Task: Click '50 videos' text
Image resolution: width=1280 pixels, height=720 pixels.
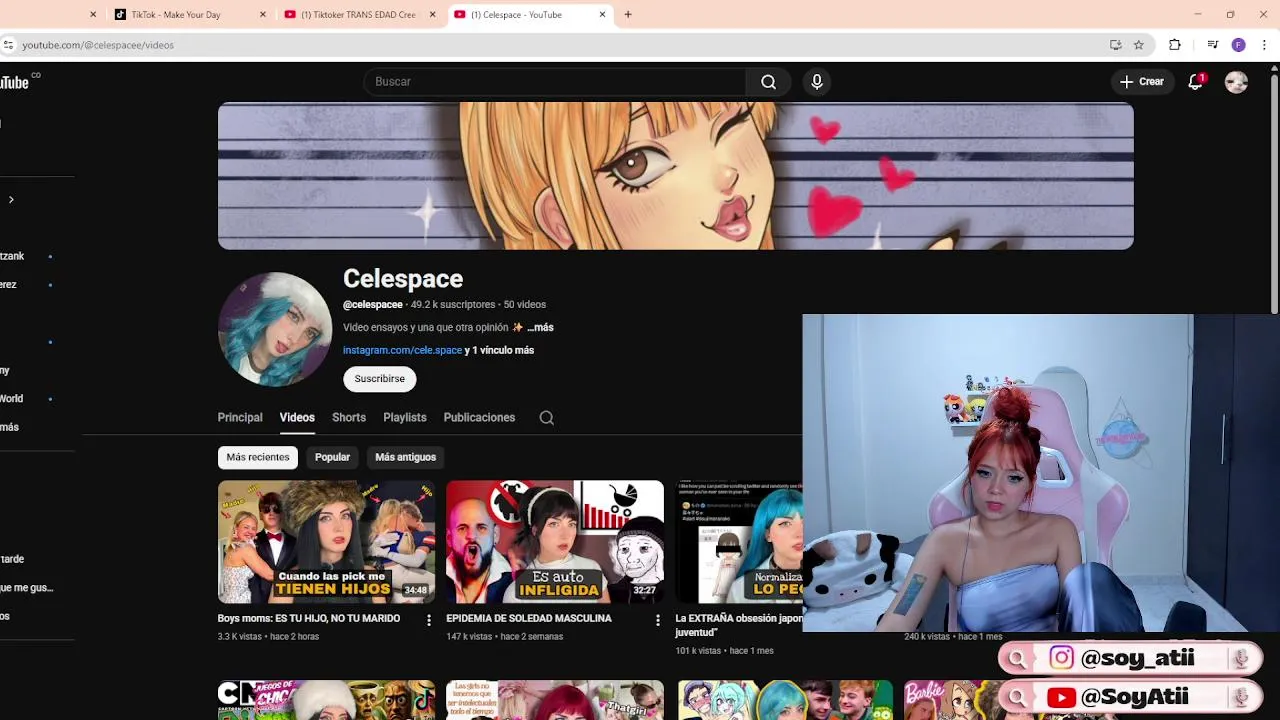Action: point(525,305)
